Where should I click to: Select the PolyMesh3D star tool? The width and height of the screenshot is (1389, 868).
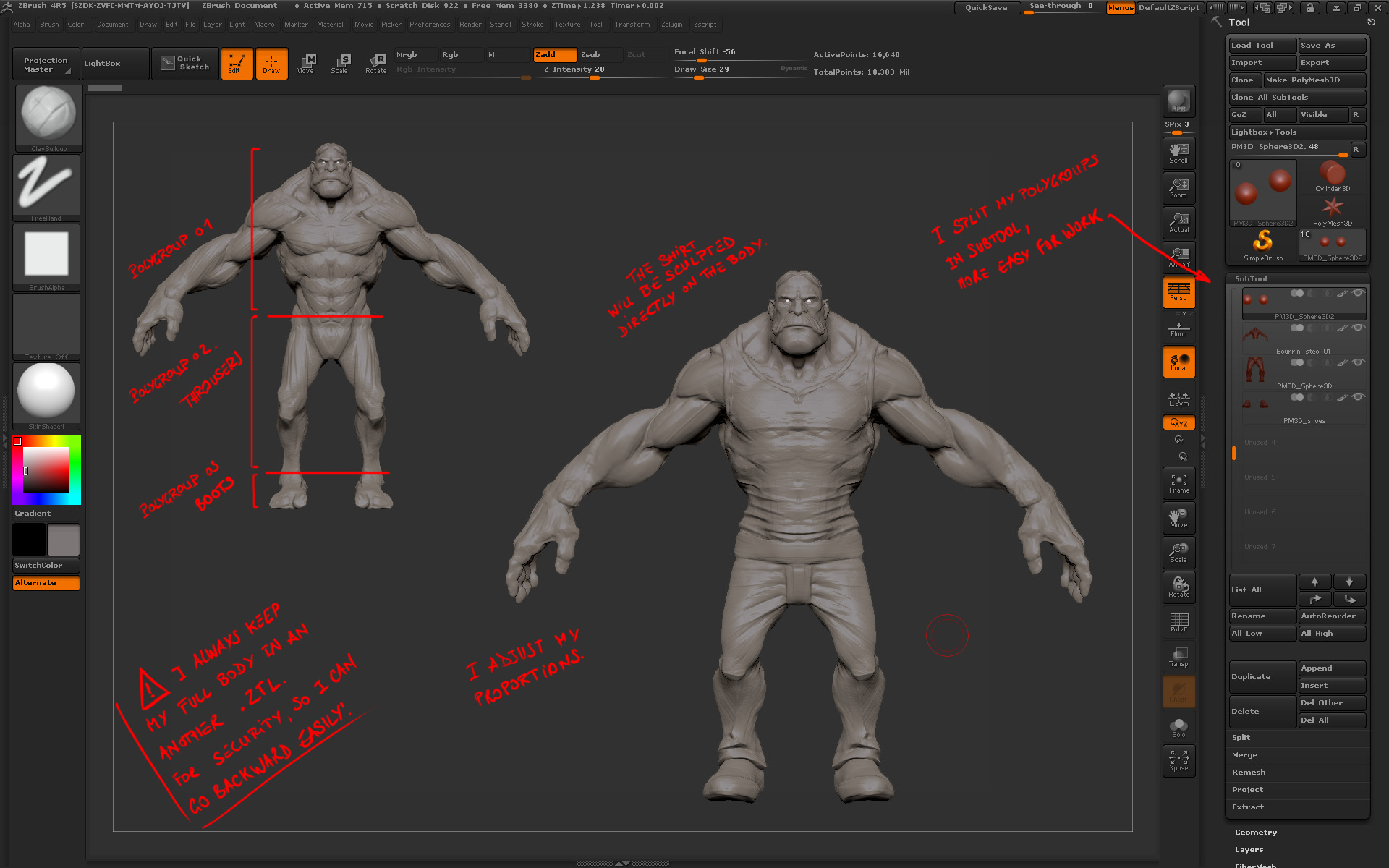(x=1332, y=211)
